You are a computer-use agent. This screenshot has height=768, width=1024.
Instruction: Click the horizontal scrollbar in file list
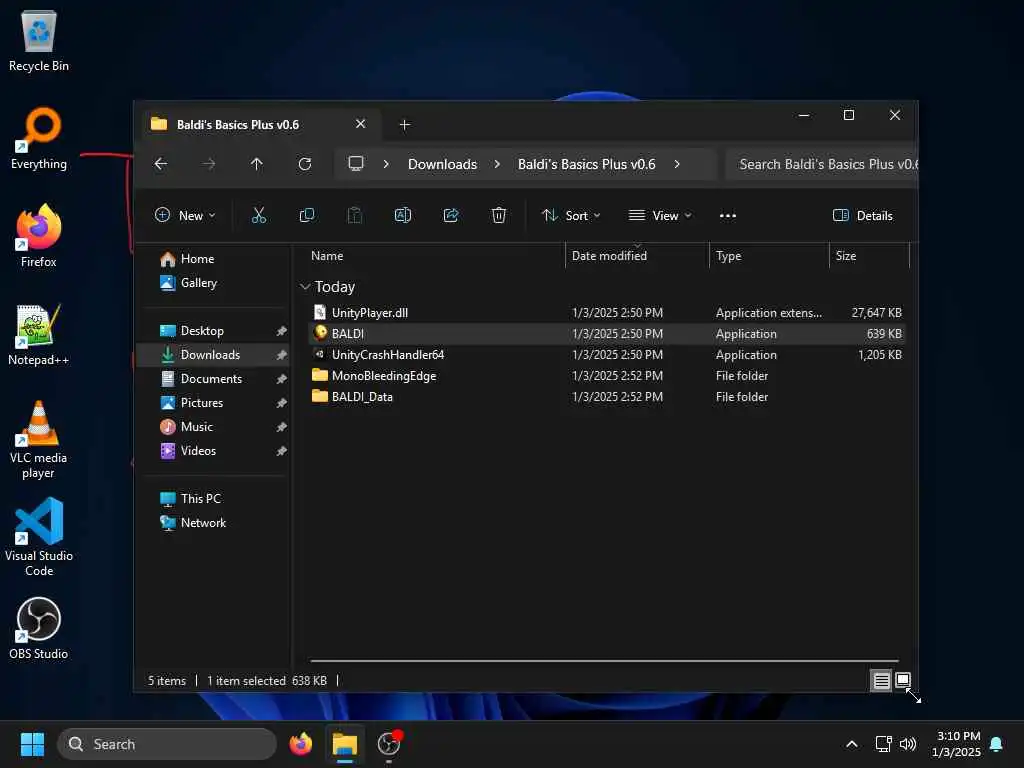coord(605,661)
